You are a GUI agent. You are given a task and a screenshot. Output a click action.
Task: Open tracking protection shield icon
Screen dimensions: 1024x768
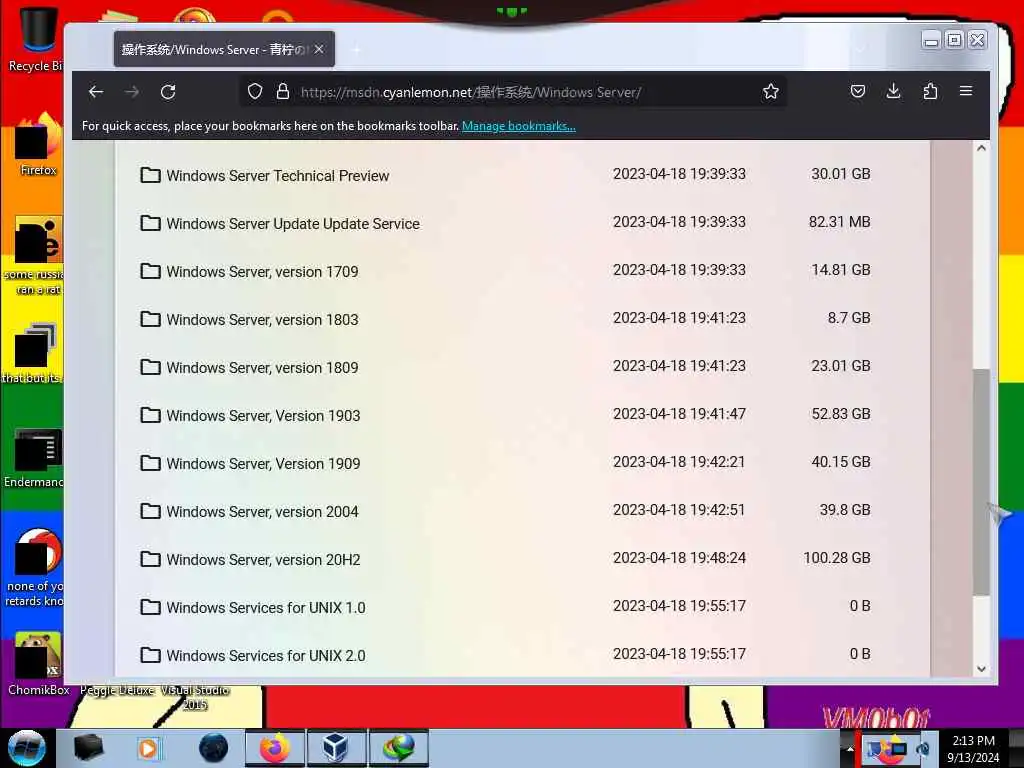[255, 91]
